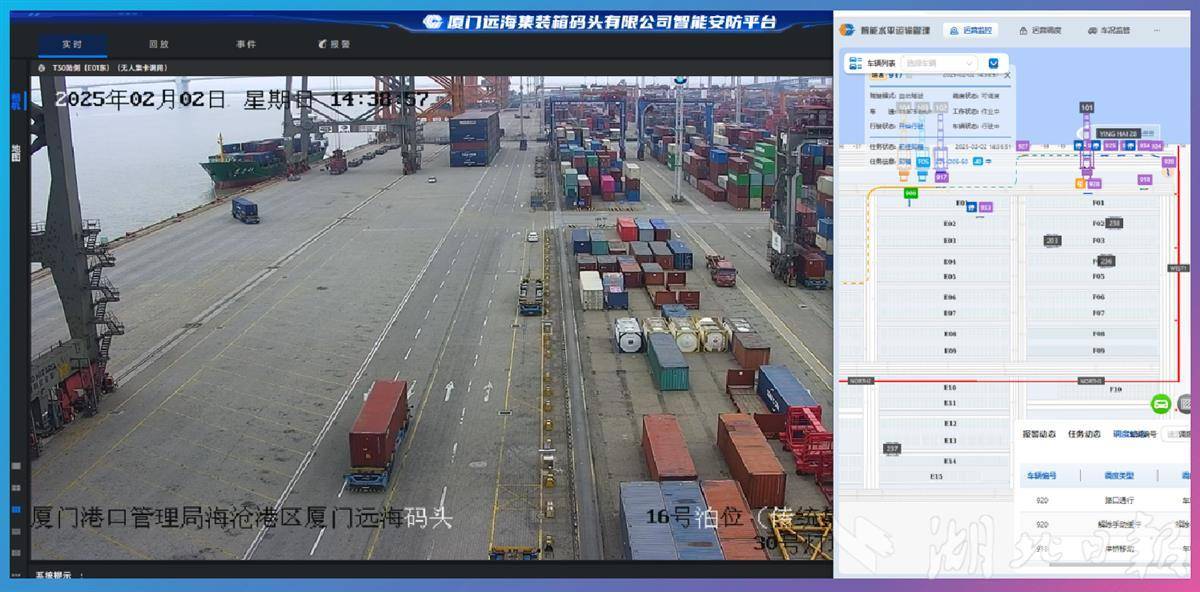Image resolution: width=1200 pixels, height=592 pixels.
Task: Close the vehicle 917 info popup
Action: (x=1007, y=75)
